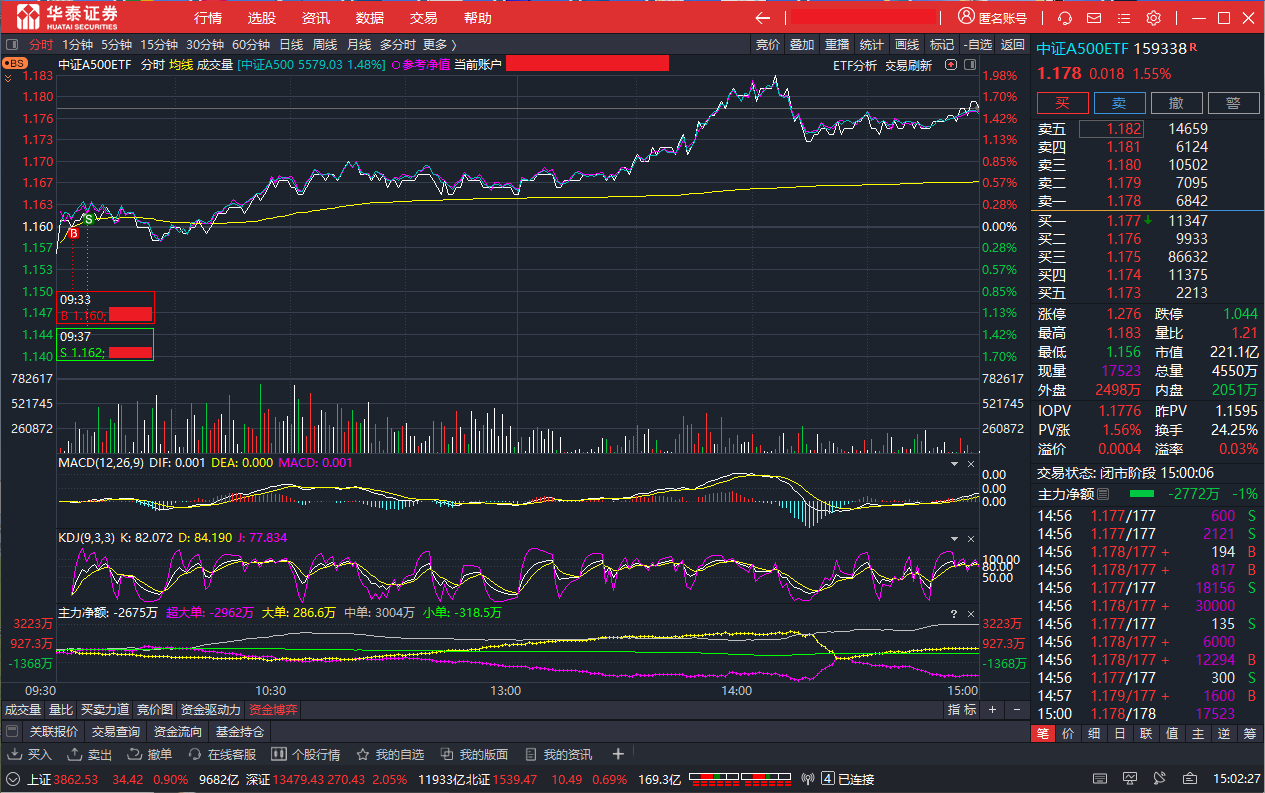Toggle the side panel icon next to ETF分析

point(968,65)
